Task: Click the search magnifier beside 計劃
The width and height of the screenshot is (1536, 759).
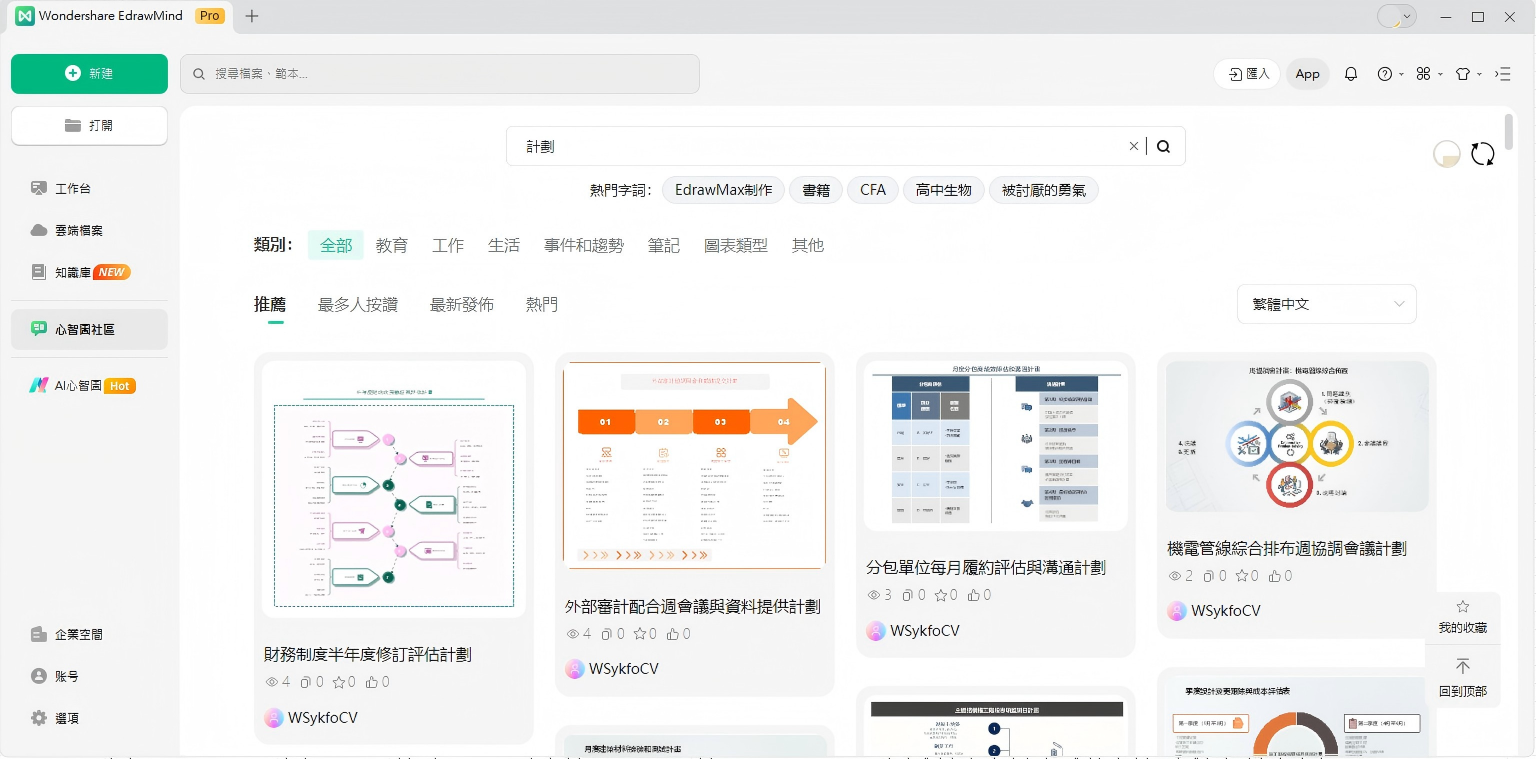Action: tap(1163, 146)
